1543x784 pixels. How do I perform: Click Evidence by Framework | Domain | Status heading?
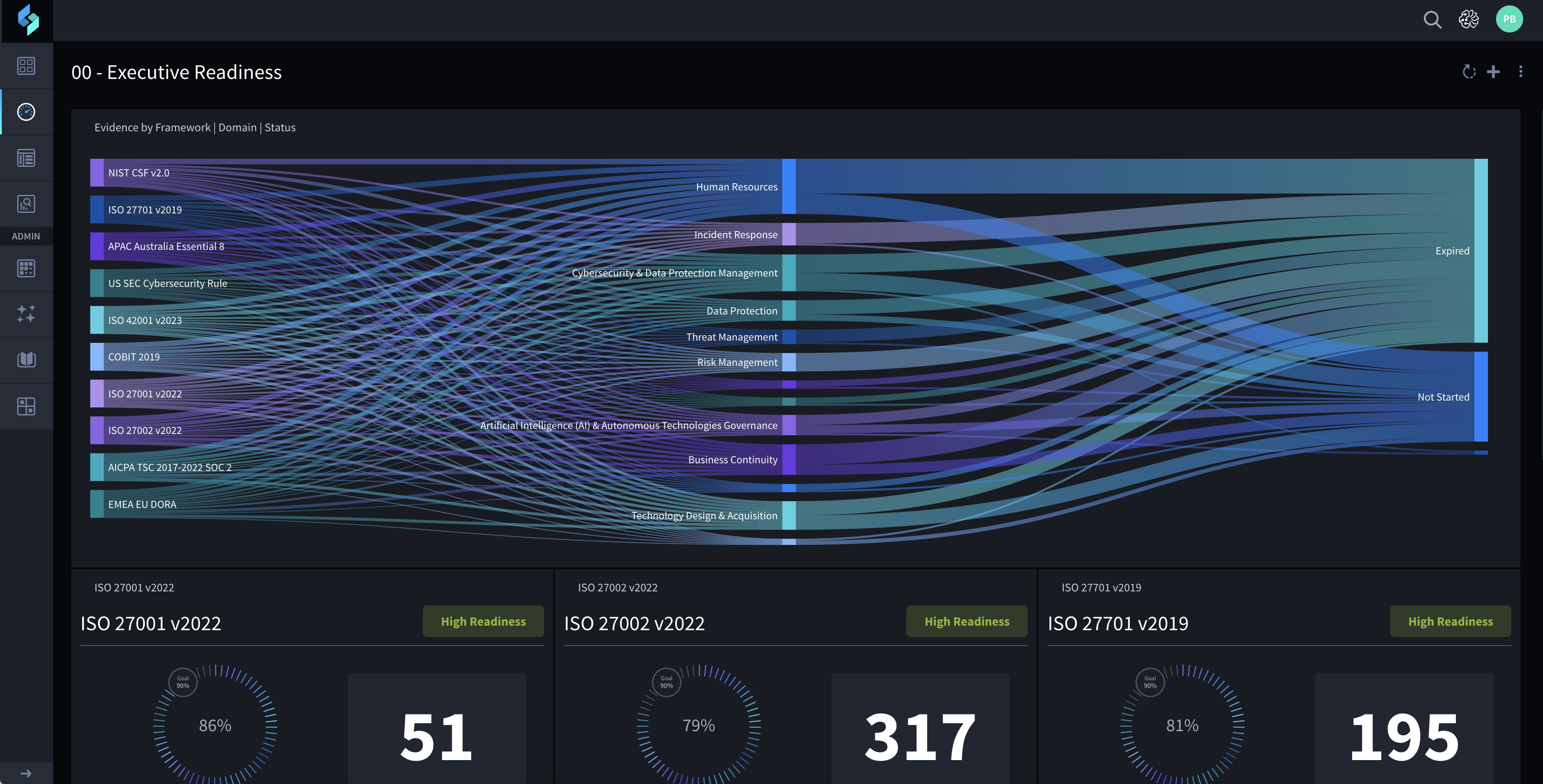pos(194,128)
